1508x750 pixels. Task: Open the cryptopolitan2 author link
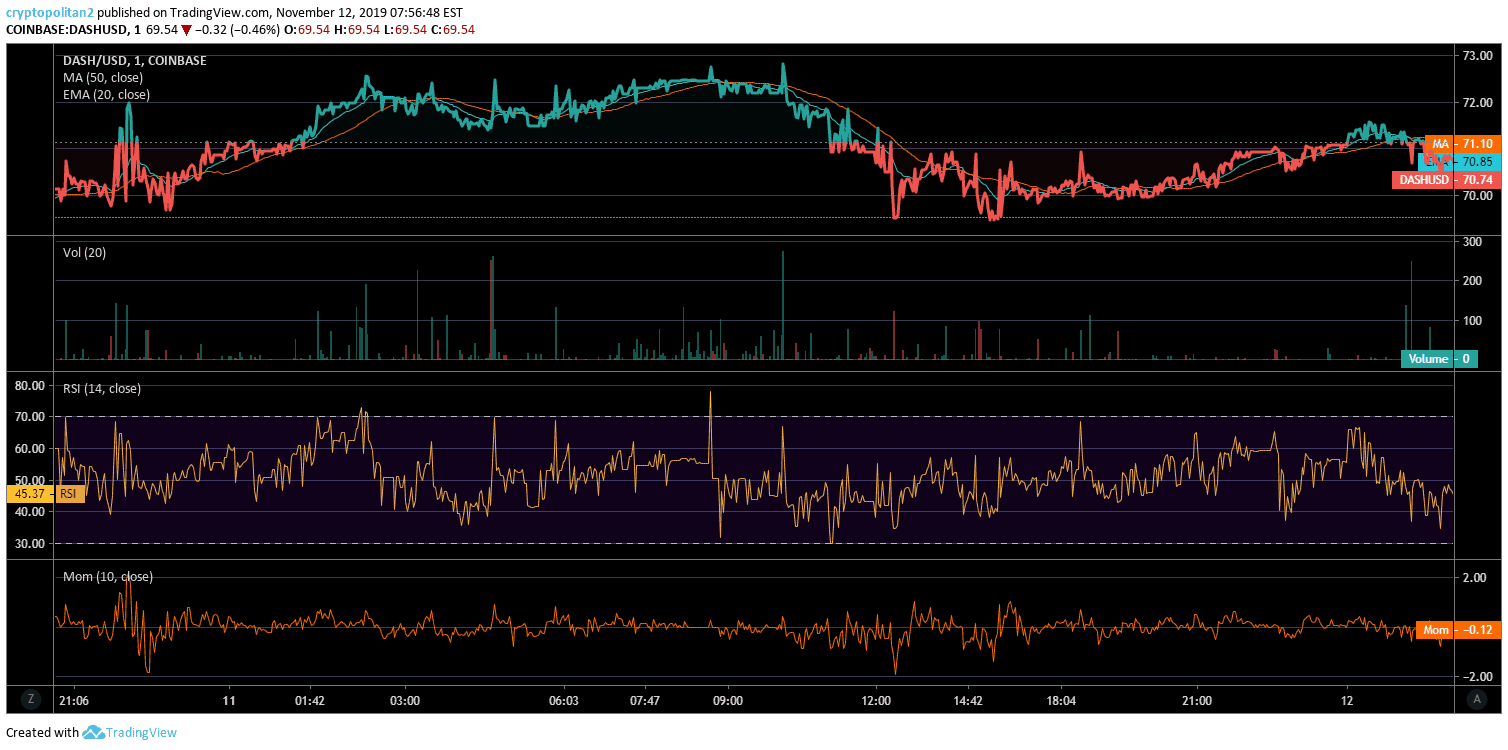[x=50, y=13]
